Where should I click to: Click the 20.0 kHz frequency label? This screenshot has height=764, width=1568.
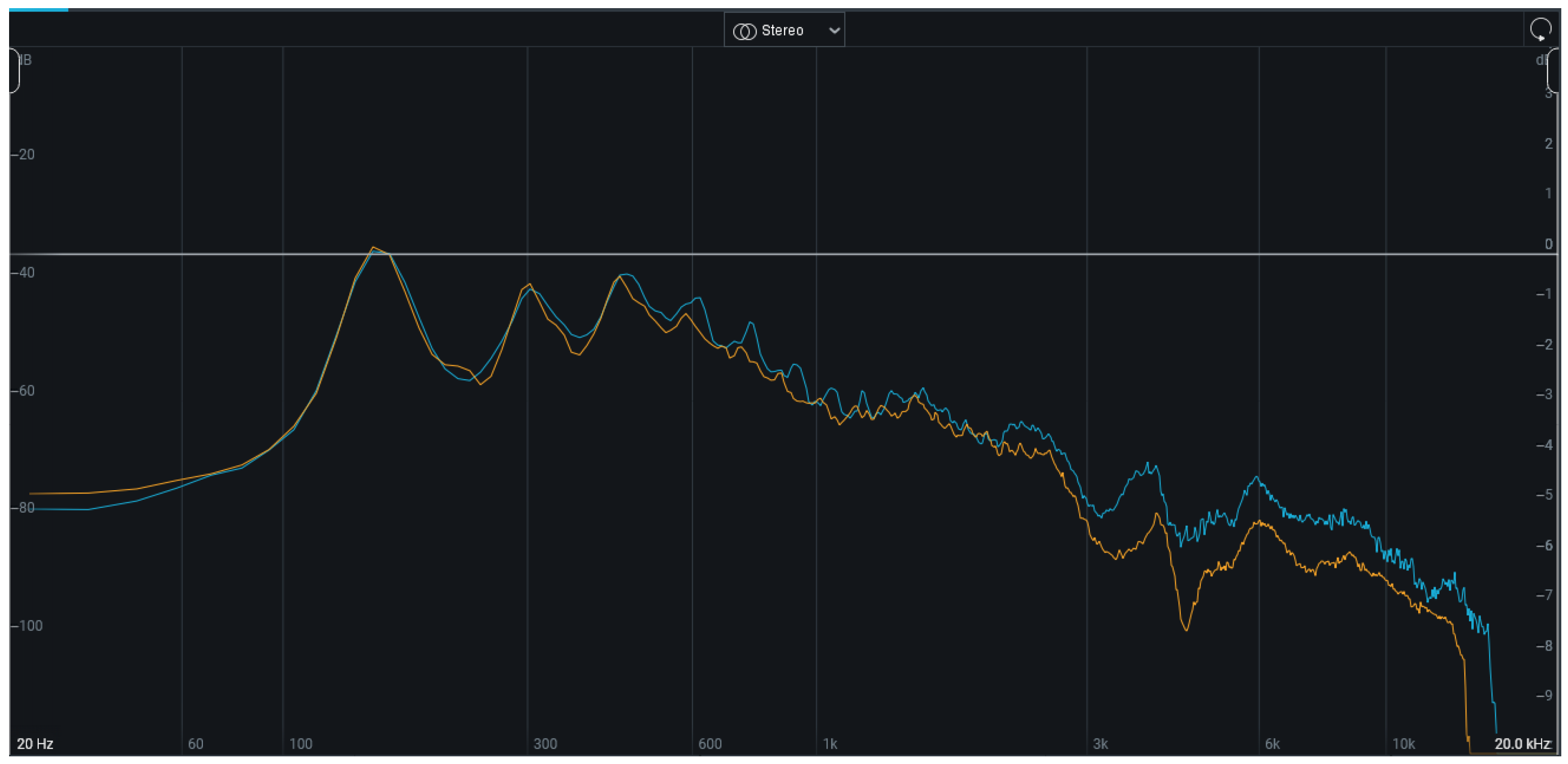click(x=1523, y=744)
